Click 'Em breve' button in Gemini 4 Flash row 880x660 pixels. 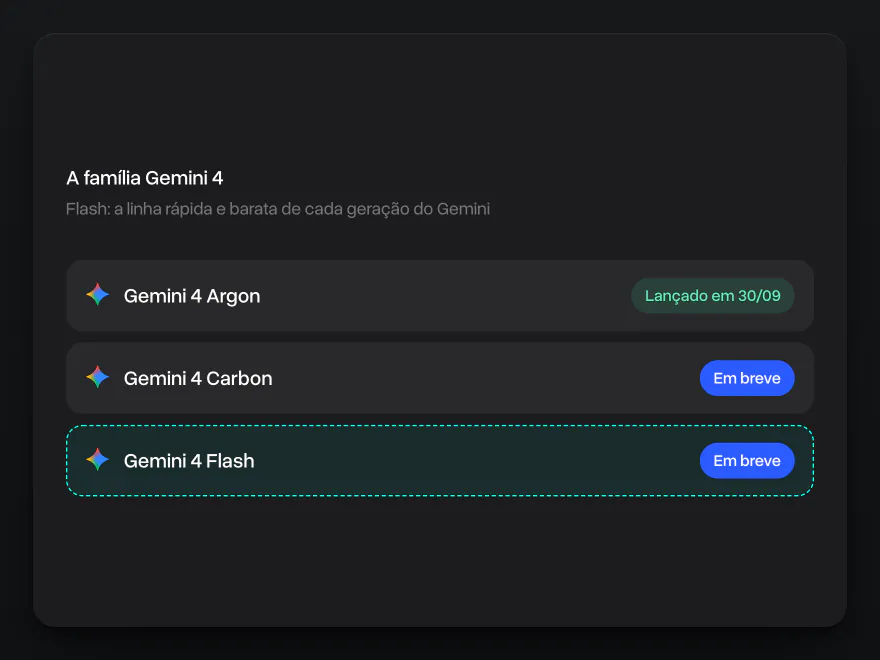coord(747,461)
